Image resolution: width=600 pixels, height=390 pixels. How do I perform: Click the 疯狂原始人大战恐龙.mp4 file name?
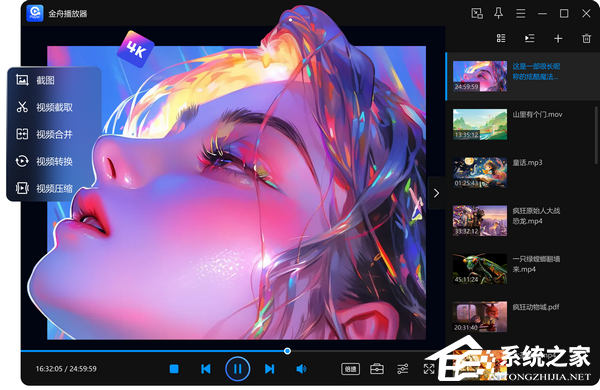coord(536,216)
